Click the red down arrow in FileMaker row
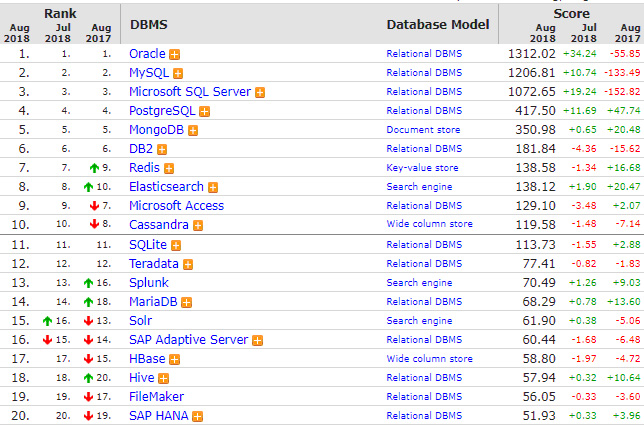644x425 pixels. (88, 397)
